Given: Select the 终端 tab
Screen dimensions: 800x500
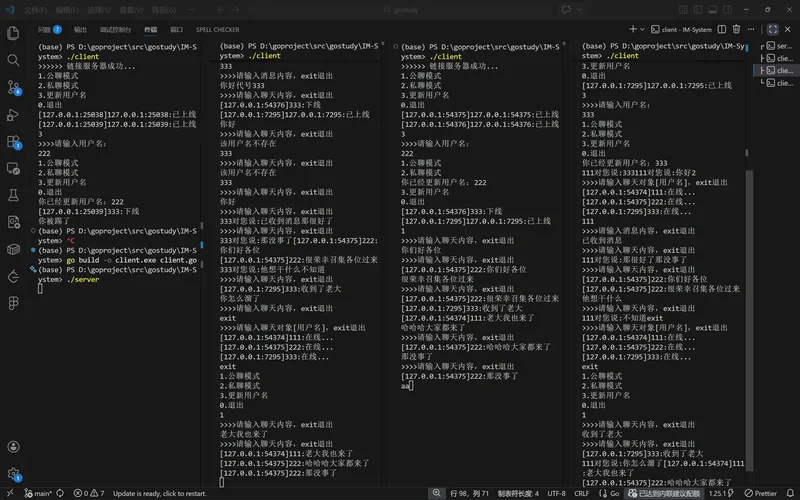Looking at the screenshot, I should [x=151, y=30].
